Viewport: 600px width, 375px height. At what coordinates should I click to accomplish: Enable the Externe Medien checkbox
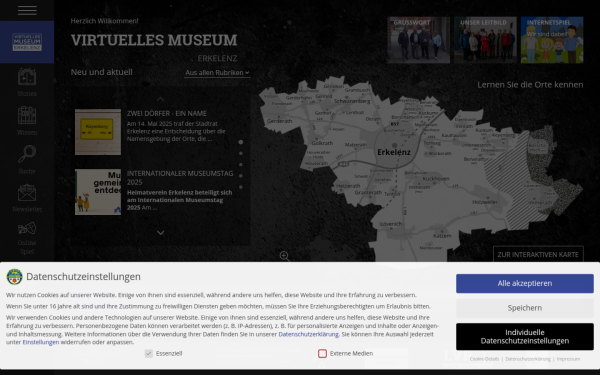322,354
